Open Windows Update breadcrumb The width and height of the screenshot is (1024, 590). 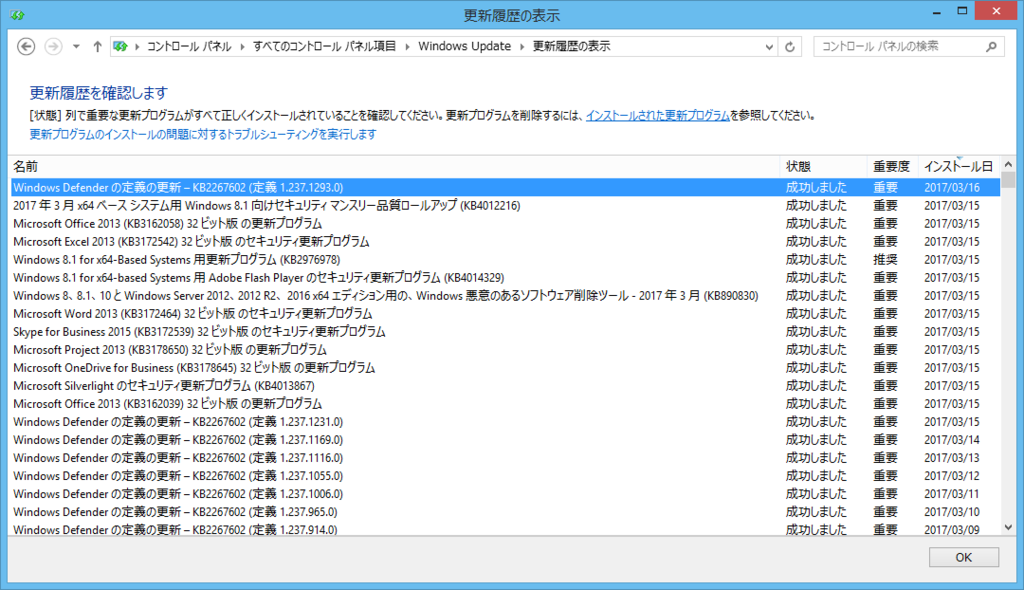click(x=464, y=46)
